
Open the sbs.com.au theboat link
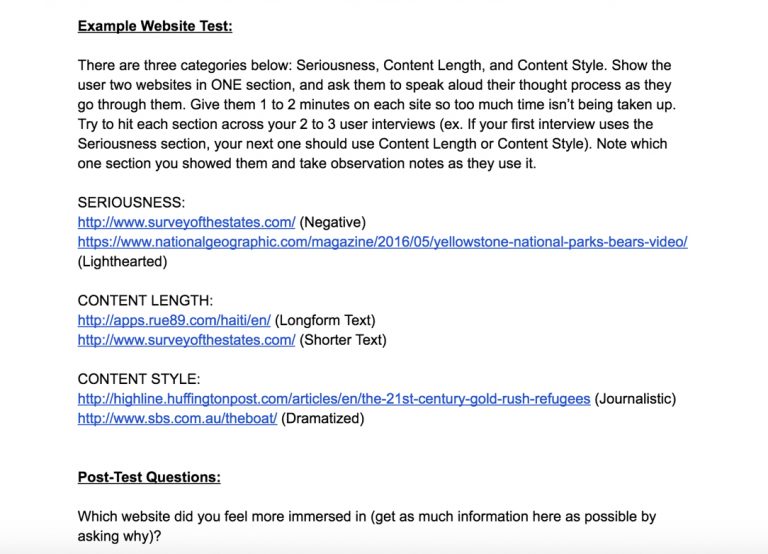177,418
